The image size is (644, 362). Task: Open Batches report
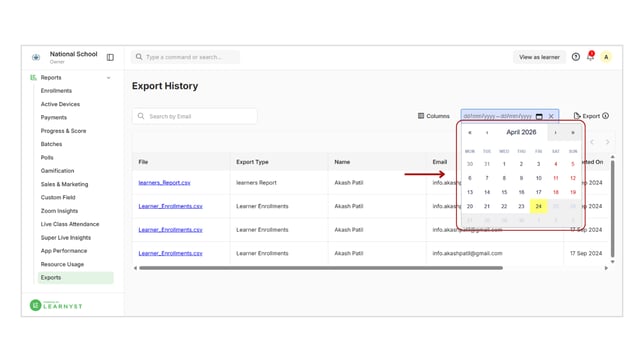(51, 144)
